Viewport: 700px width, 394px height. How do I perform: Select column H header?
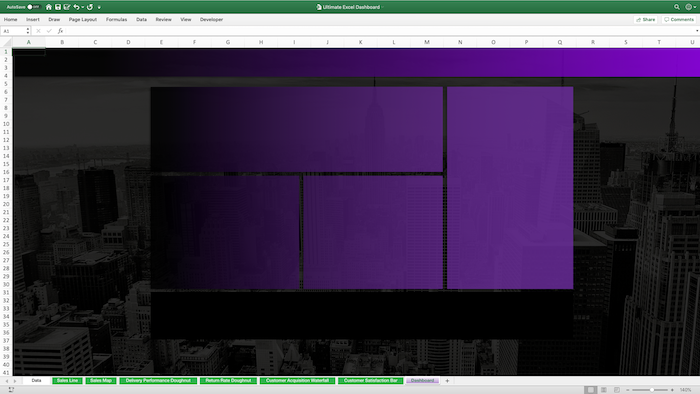[261, 42]
